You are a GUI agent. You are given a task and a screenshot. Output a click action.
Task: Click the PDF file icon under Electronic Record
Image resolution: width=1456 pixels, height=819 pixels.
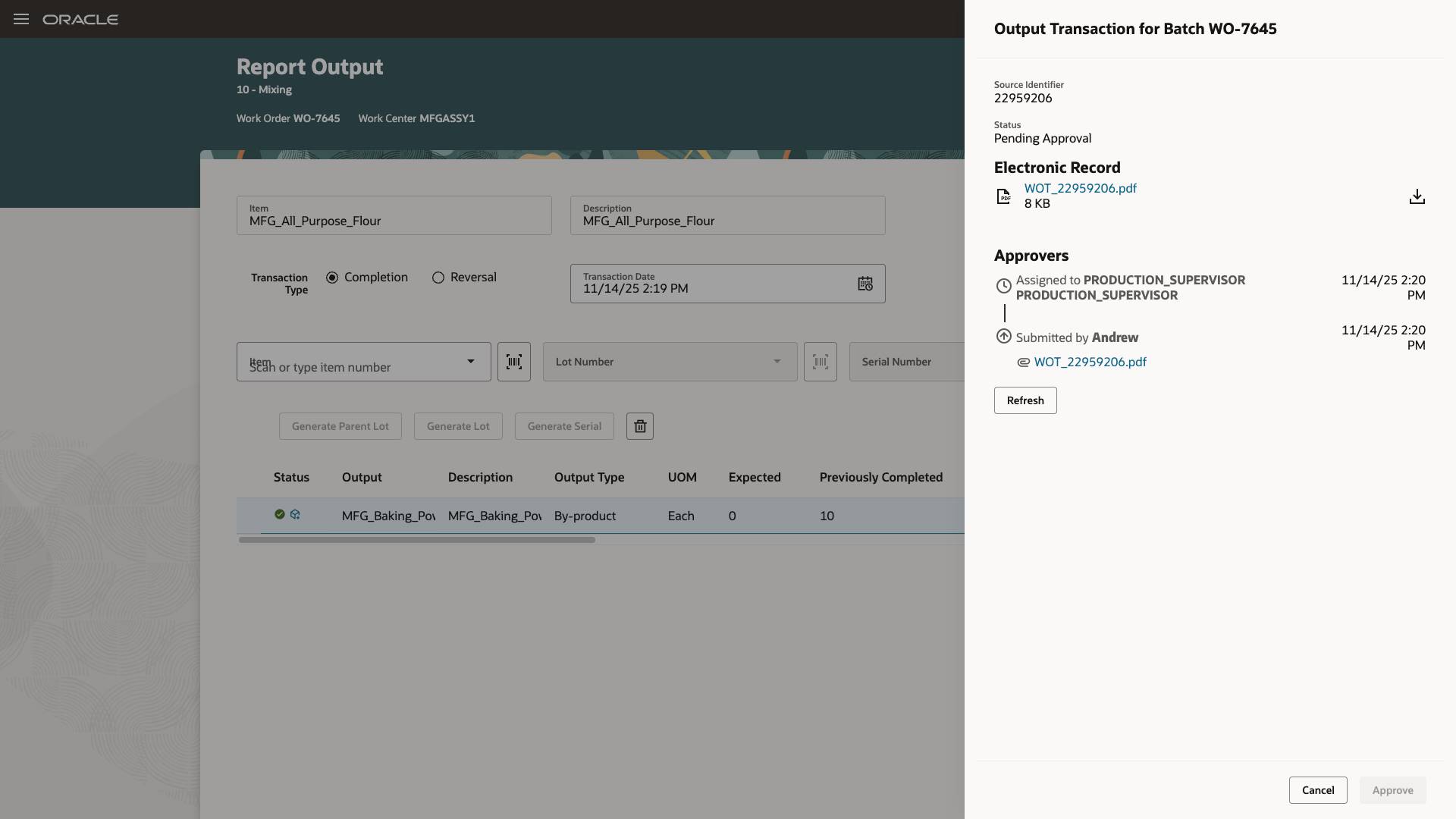tap(1003, 196)
